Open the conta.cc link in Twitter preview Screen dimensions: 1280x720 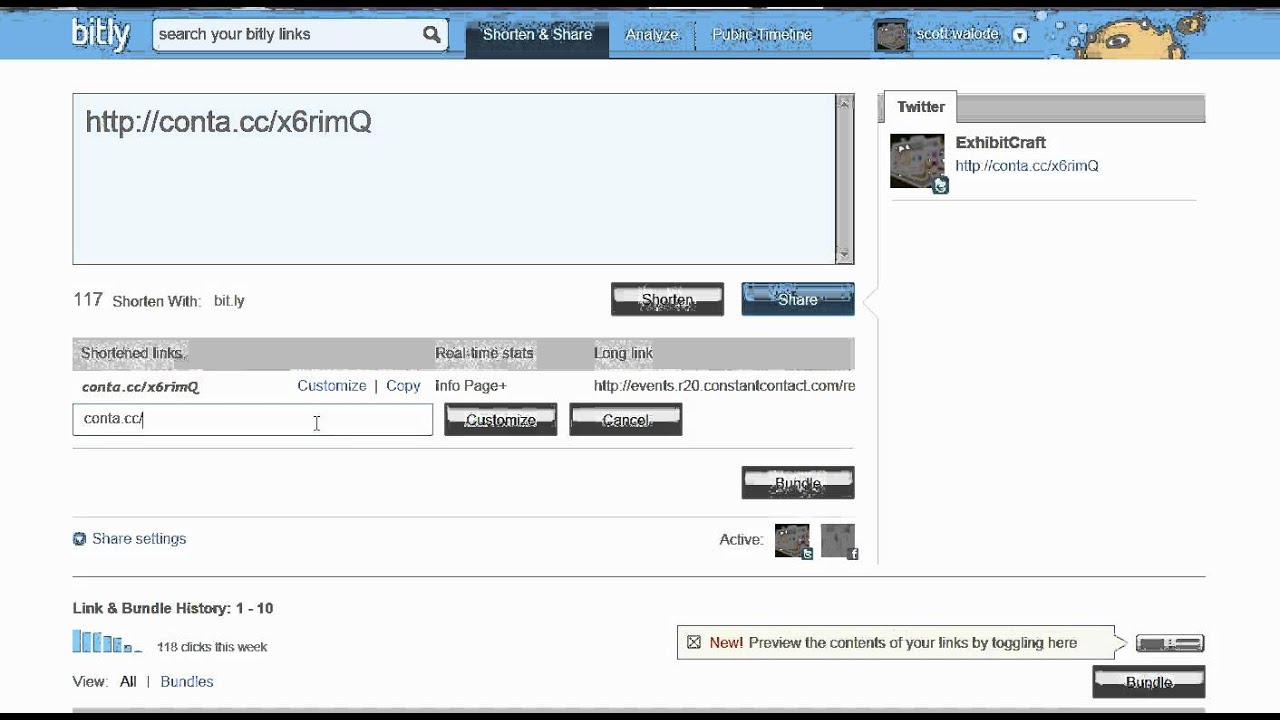pos(1027,166)
